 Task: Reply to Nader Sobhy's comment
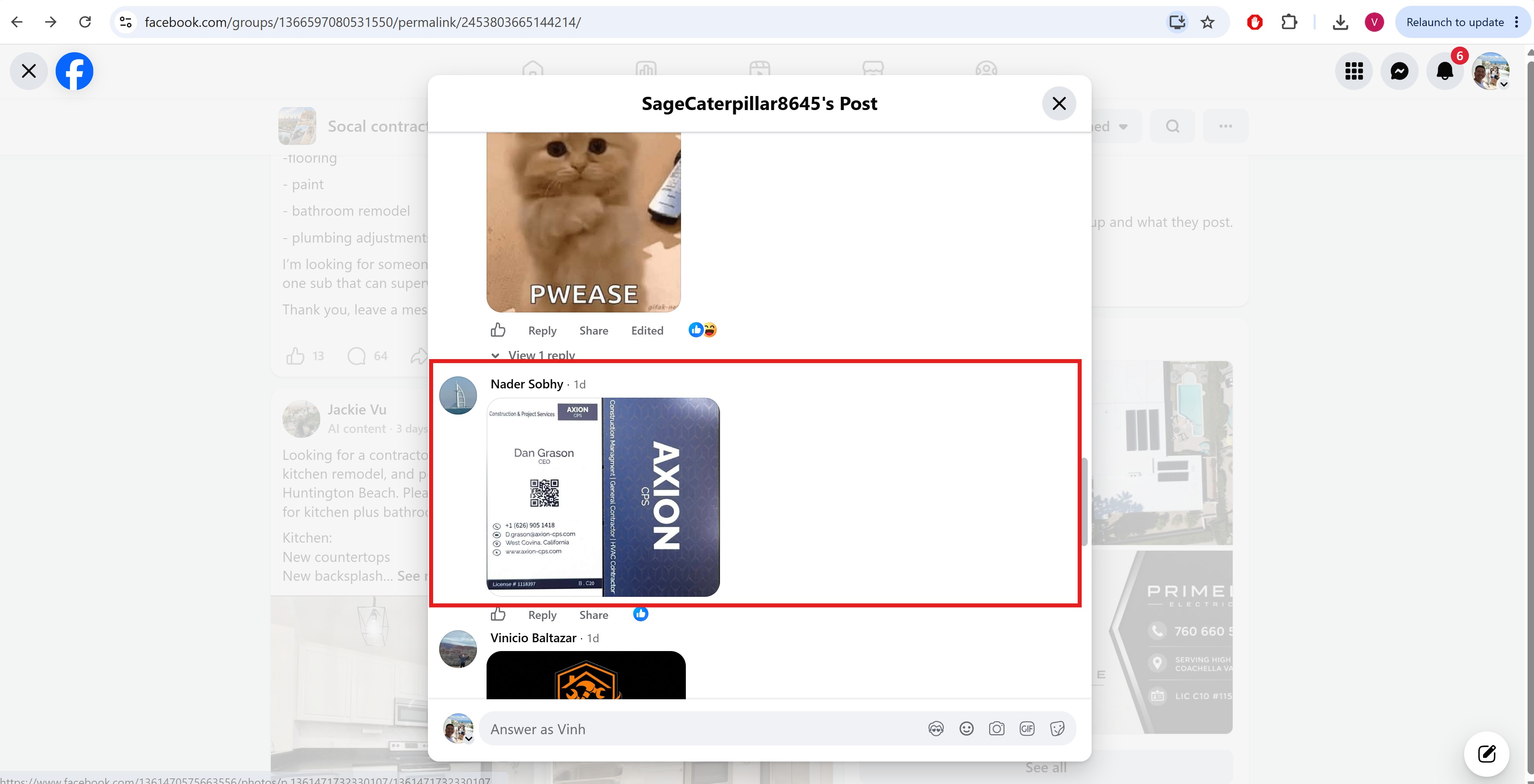[542, 615]
